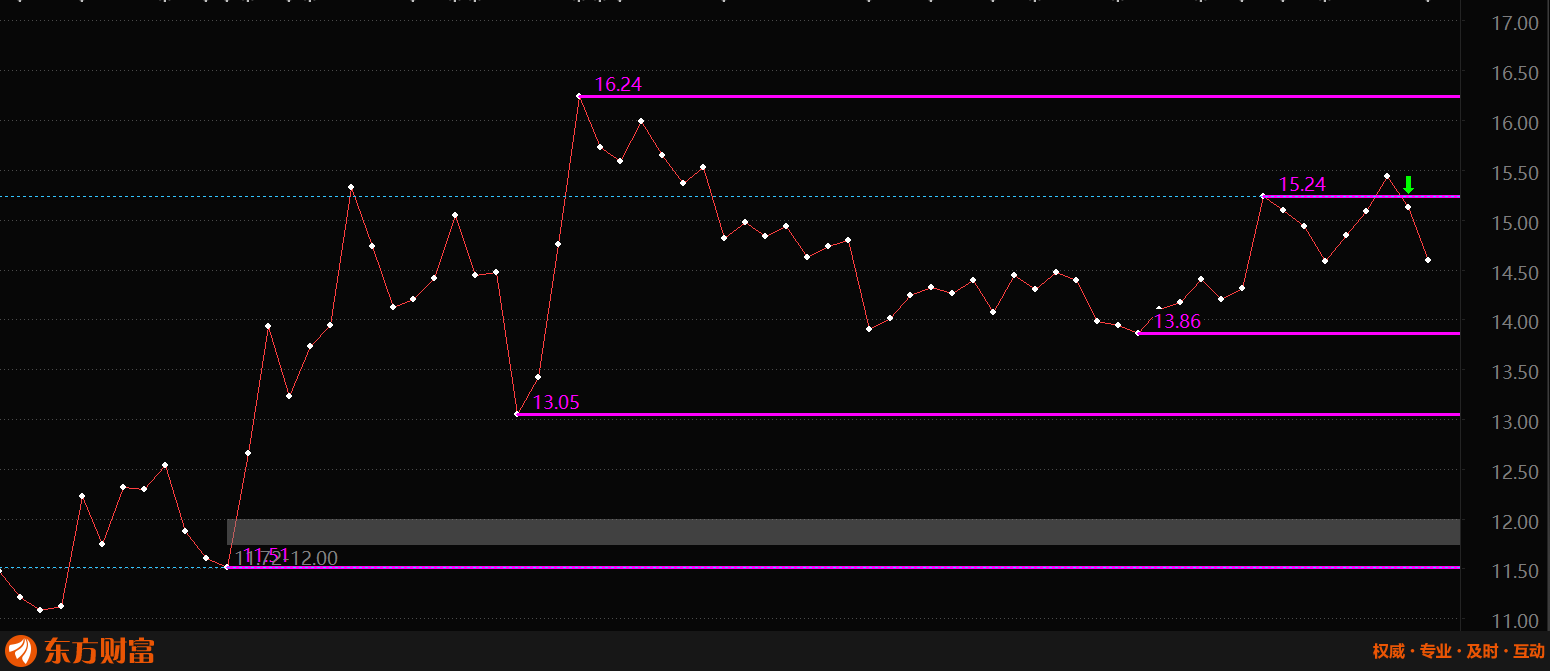Click the 15.00 value on the price axis
Screen dimensions: 1550x671
1514,223
